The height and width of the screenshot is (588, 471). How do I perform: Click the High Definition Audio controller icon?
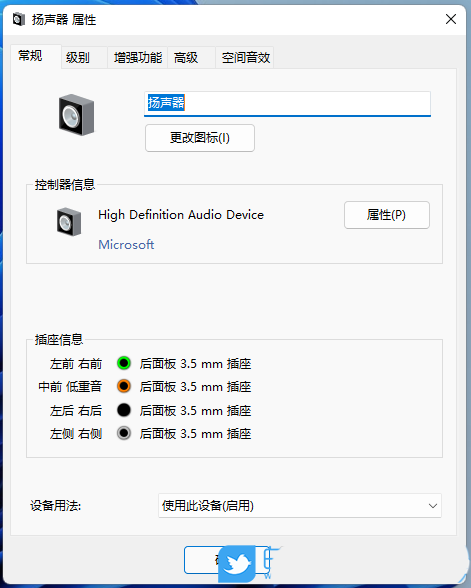pyautogui.click(x=69, y=222)
